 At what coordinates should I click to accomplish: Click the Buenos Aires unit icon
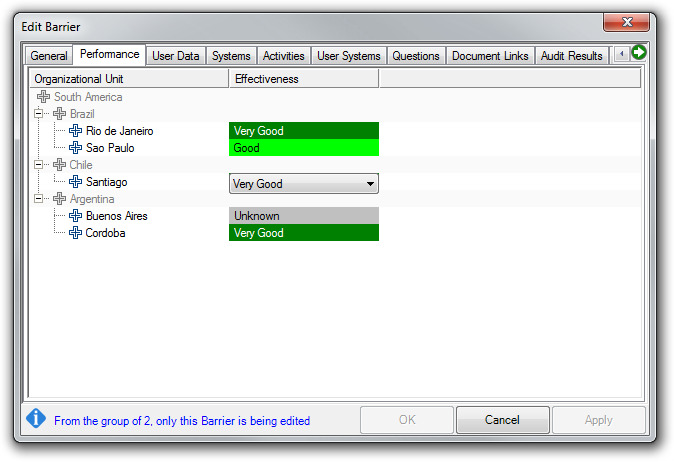click(x=75, y=216)
